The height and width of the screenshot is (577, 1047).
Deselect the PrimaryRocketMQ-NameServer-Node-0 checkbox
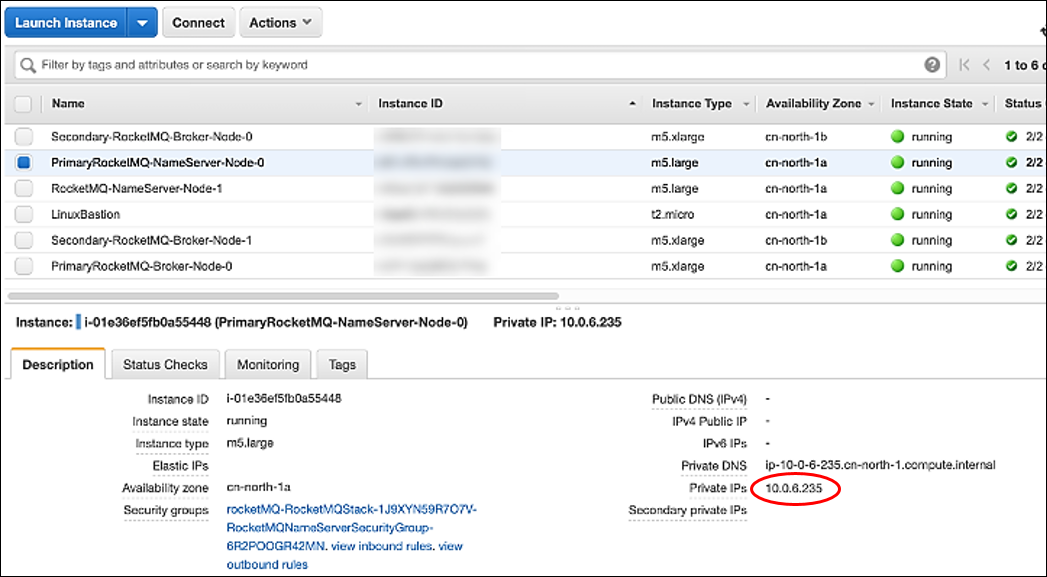23,162
